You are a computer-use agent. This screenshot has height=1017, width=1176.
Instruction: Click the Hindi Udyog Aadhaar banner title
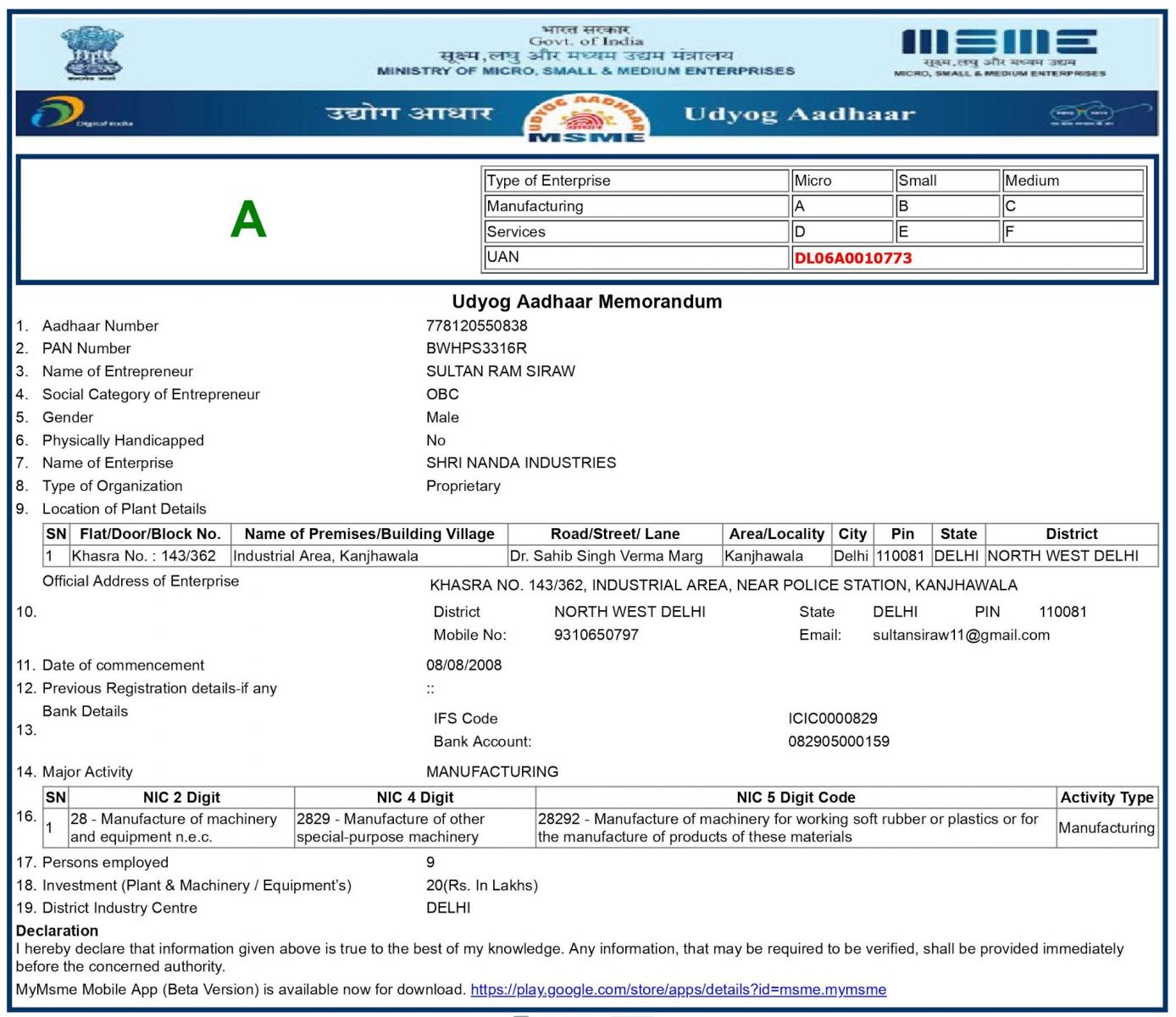pyautogui.click(x=408, y=114)
